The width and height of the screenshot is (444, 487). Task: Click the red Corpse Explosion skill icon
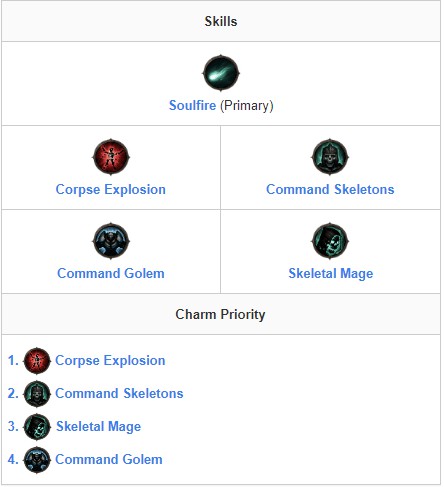coord(111,157)
